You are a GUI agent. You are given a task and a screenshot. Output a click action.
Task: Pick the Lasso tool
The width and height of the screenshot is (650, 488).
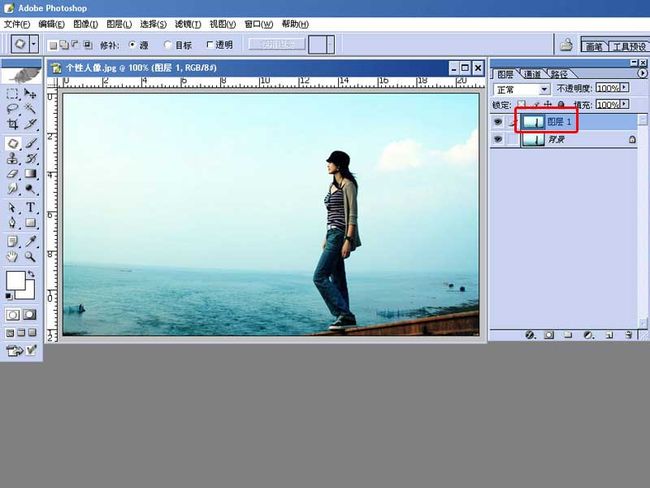(x=12, y=109)
